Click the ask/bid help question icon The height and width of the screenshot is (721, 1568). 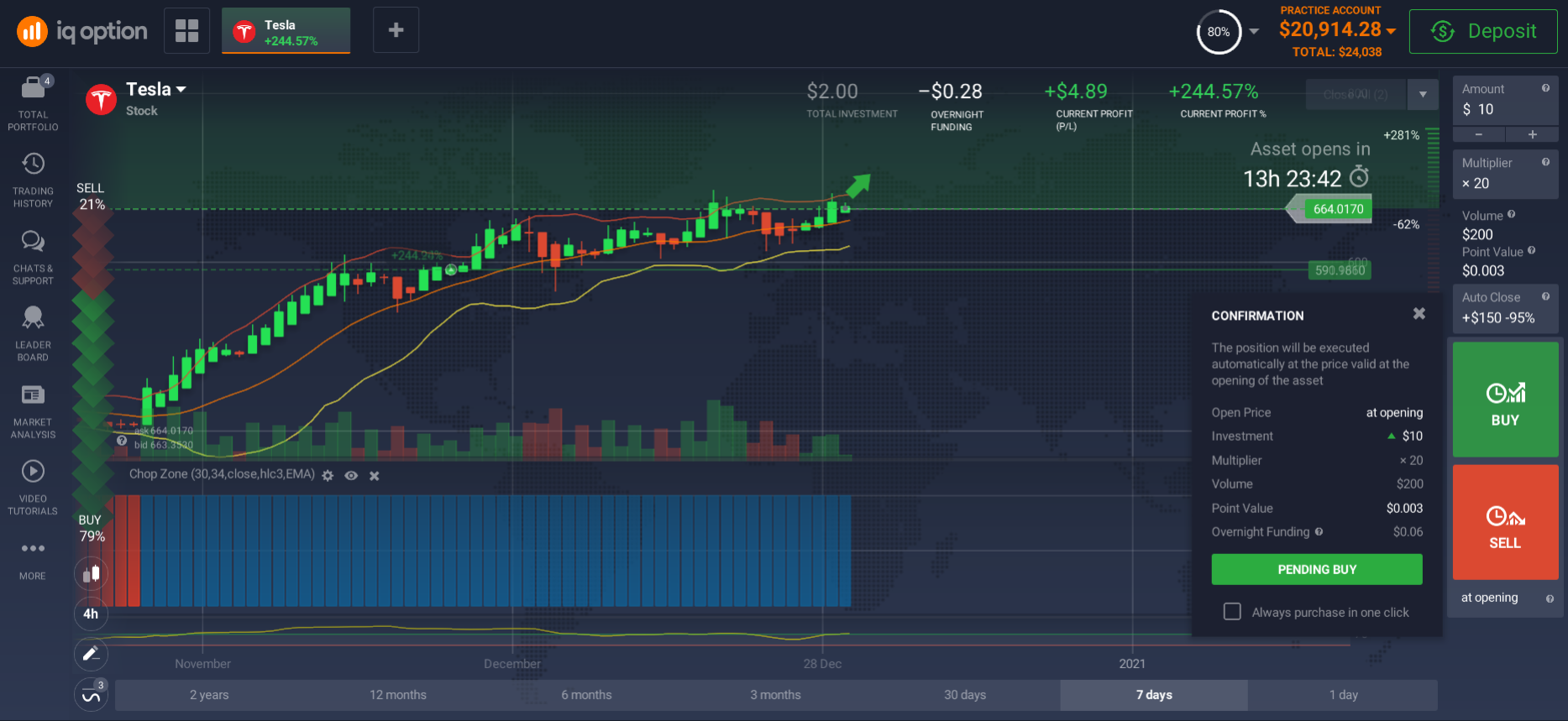[122, 441]
